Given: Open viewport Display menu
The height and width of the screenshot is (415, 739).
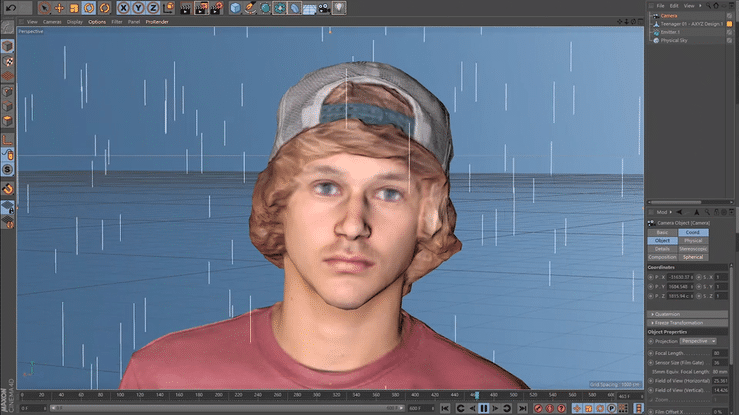Looking at the screenshot, I should click(74, 22).
